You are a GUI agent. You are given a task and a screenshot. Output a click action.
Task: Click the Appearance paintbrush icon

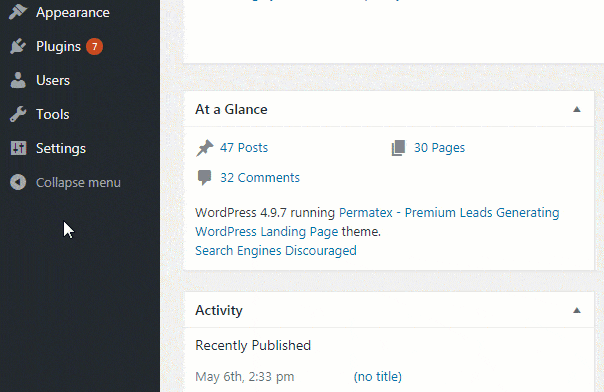click(x=18, y=12)
